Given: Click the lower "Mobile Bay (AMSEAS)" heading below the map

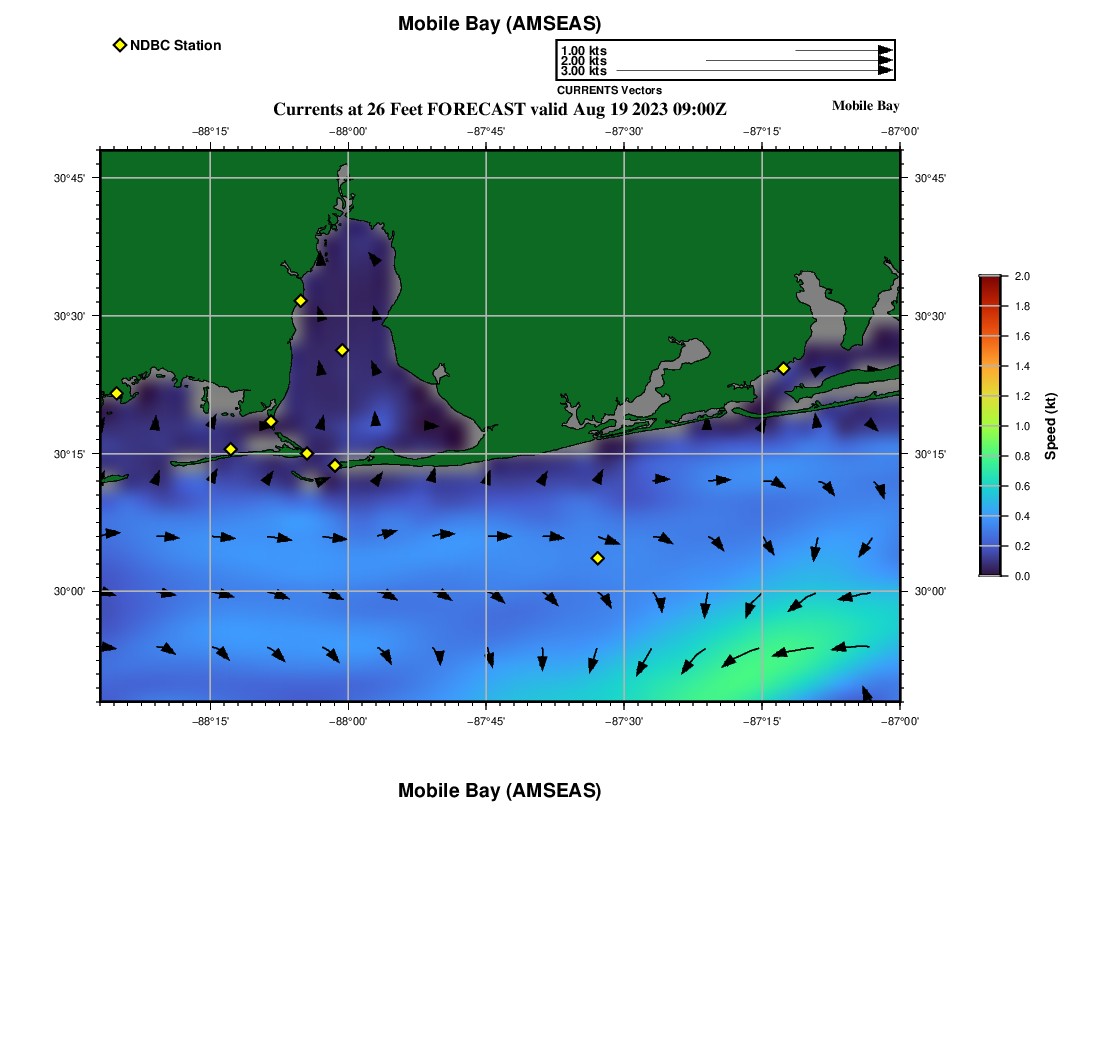Looking at the screenshot, I should (x=499, y=791).
